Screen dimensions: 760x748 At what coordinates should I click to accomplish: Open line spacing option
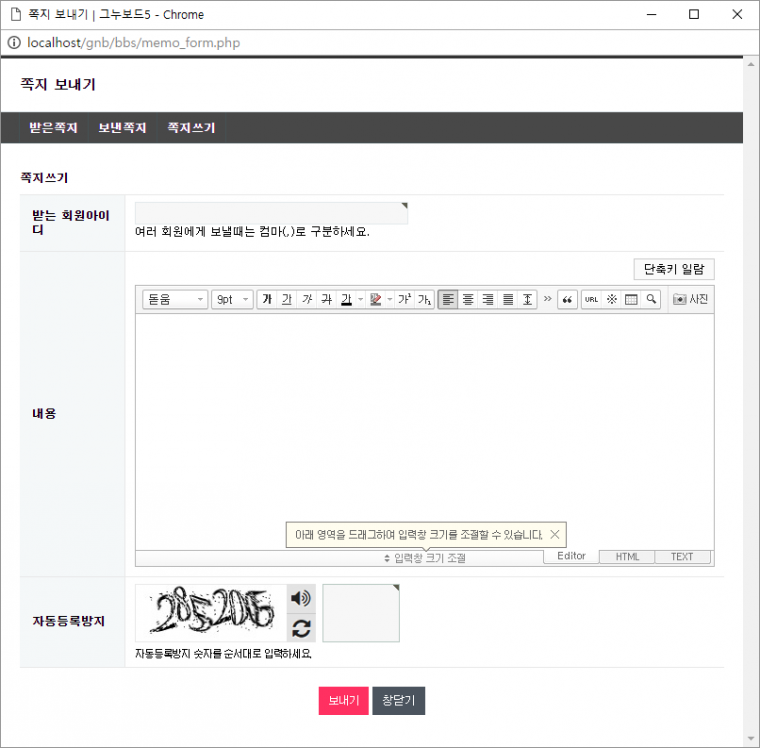[527, 299]
